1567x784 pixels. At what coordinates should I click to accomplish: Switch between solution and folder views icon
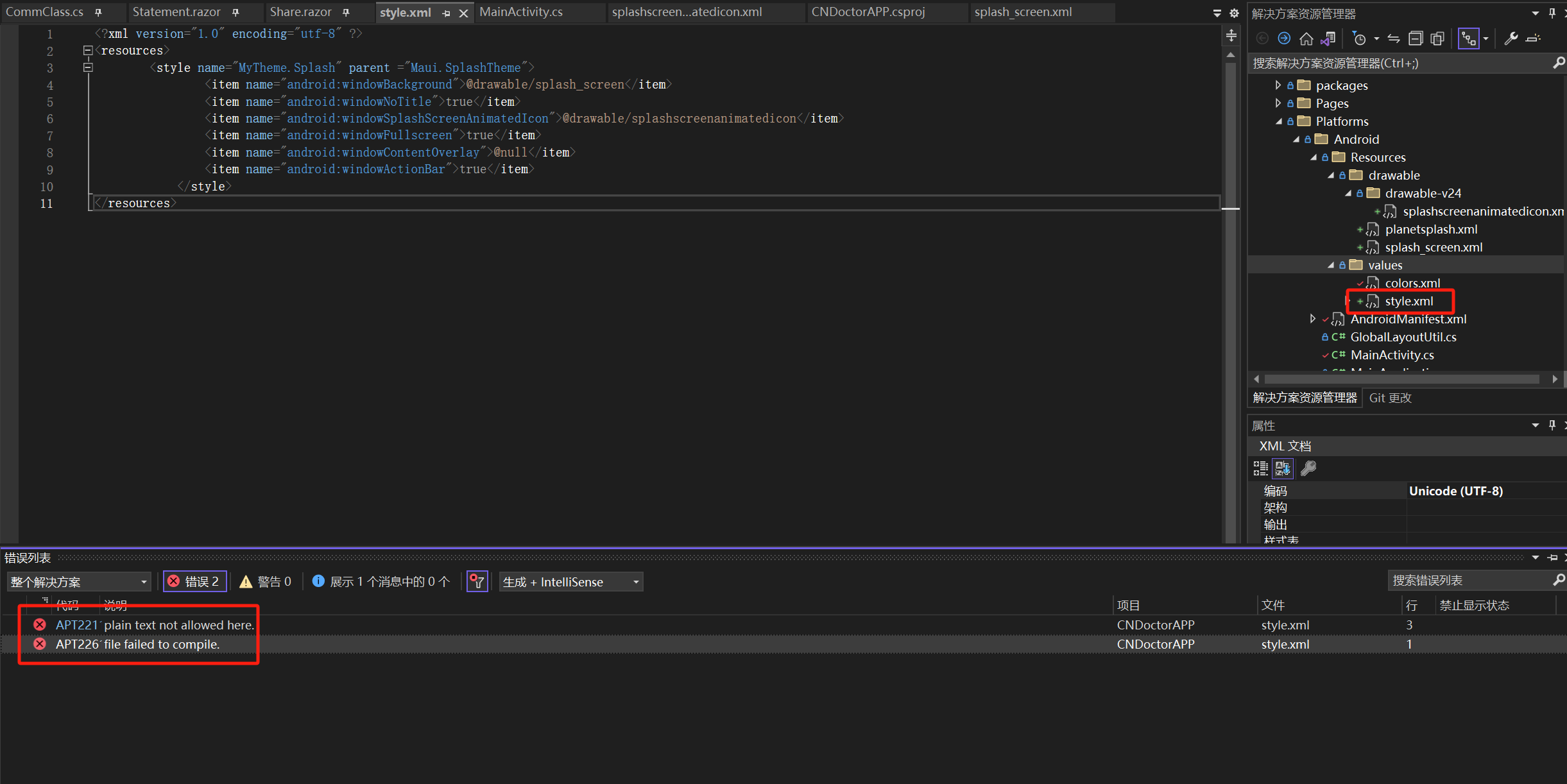pyautogui.click(x=1328, y=38)
